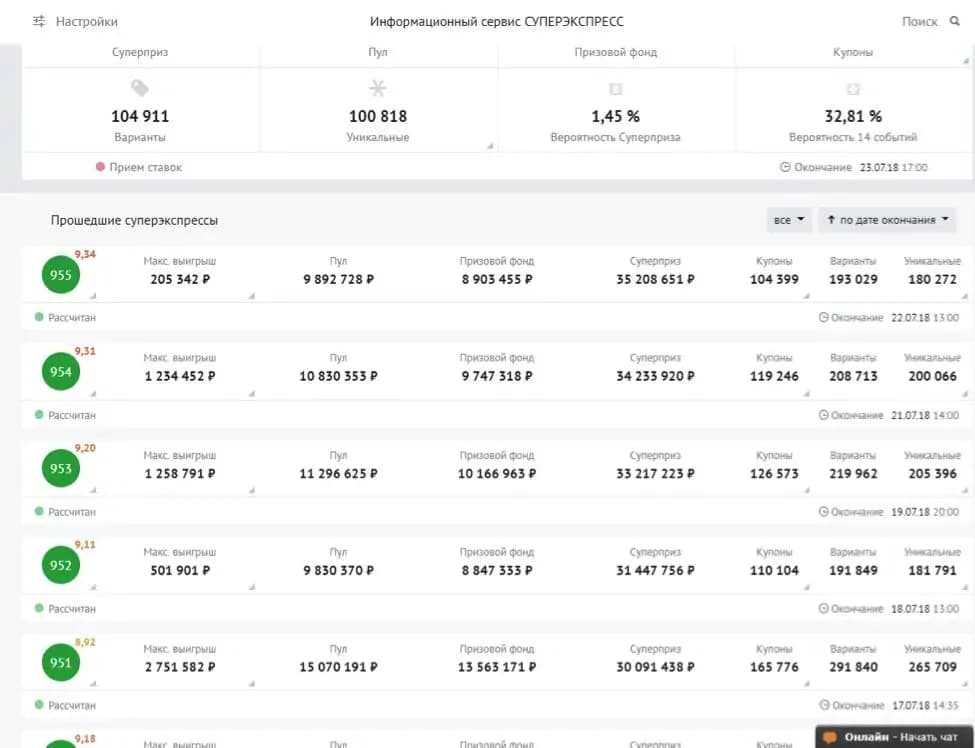
Task: Click the asterisk icon above 100 818
Action: click(x=377, y=88)
